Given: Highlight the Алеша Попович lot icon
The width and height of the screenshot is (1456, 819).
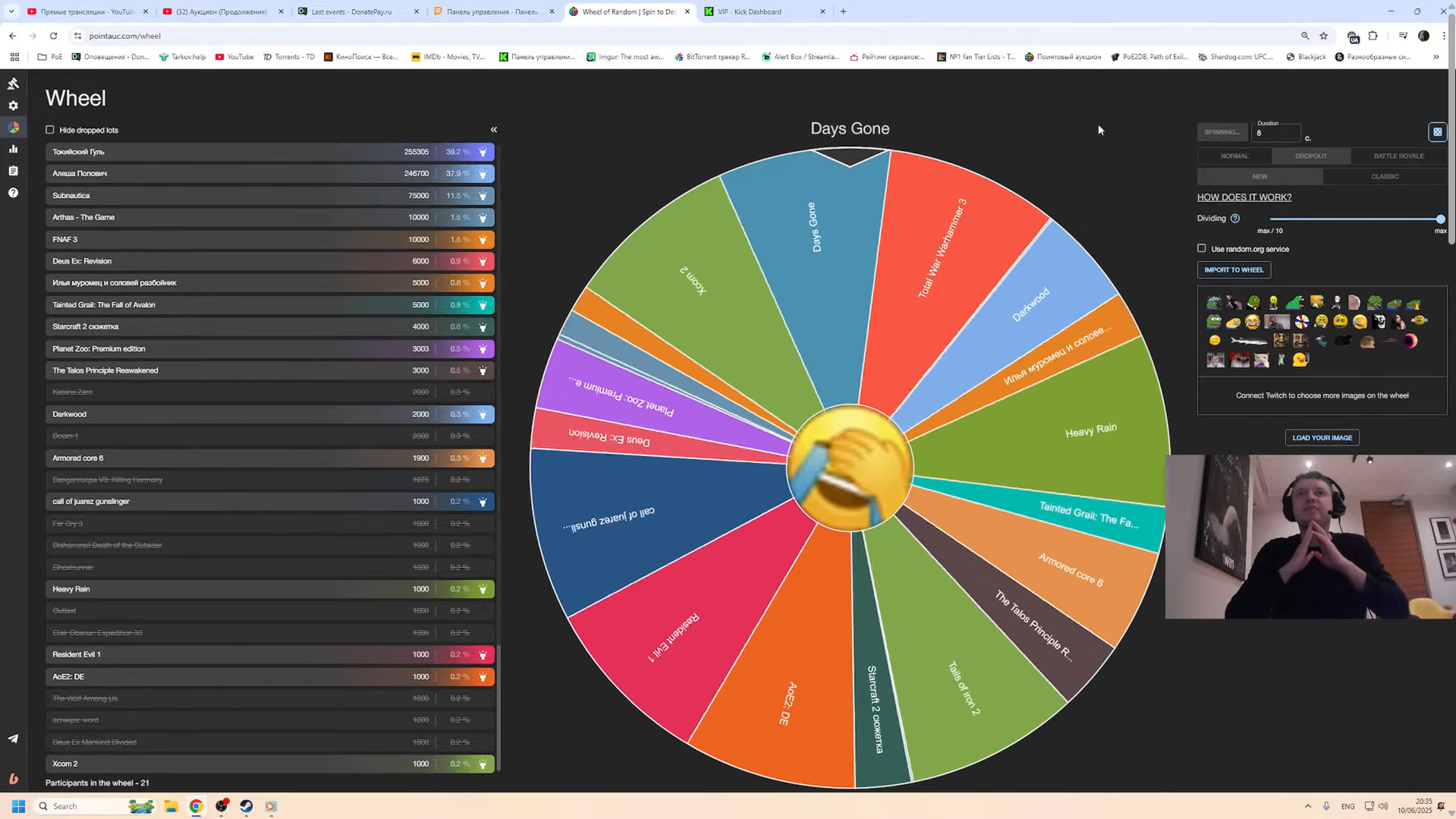Looking at the screenshot, I should (x=483, y=174).
